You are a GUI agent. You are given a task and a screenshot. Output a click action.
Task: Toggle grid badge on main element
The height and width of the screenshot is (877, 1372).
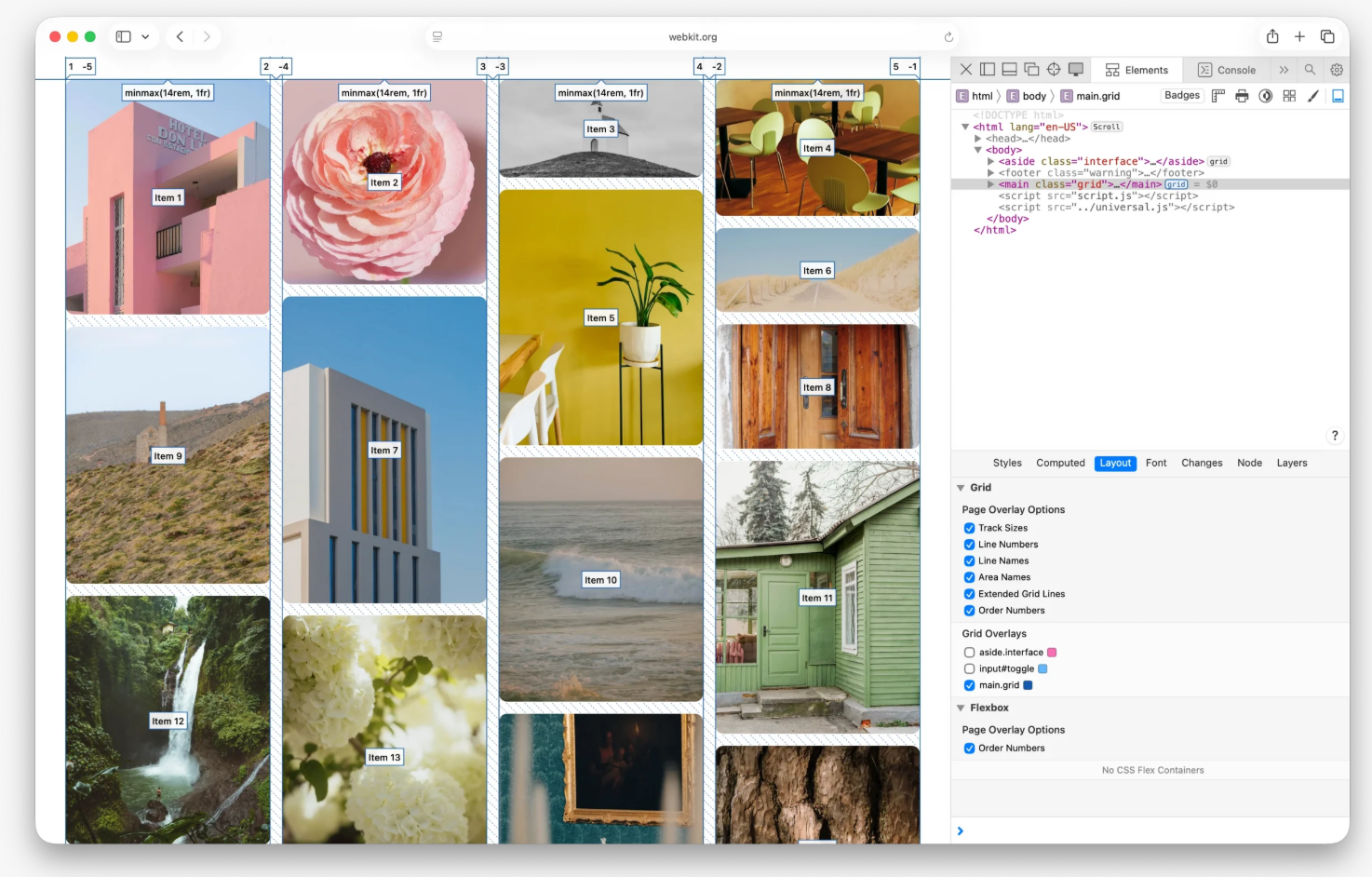coord(1177,184)
